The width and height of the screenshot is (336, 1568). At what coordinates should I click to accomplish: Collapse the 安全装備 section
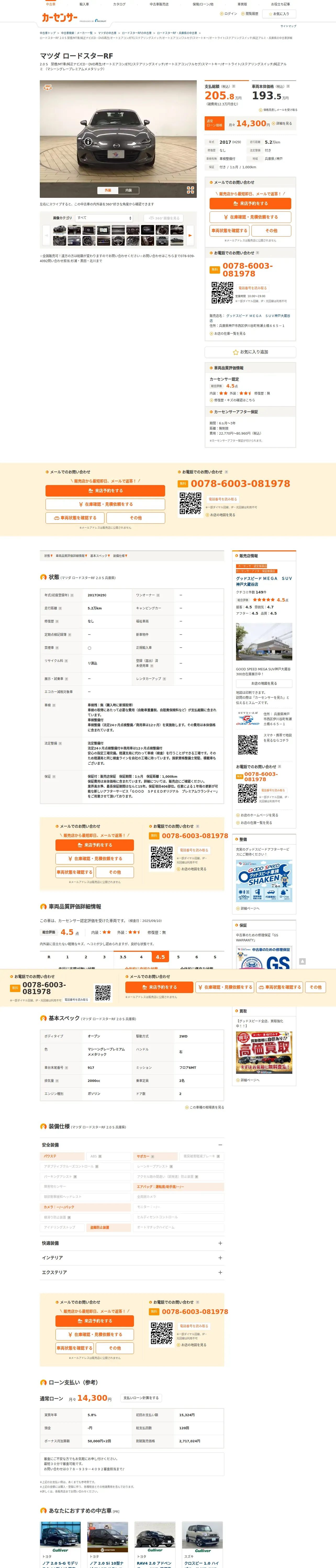(132, 1145)
